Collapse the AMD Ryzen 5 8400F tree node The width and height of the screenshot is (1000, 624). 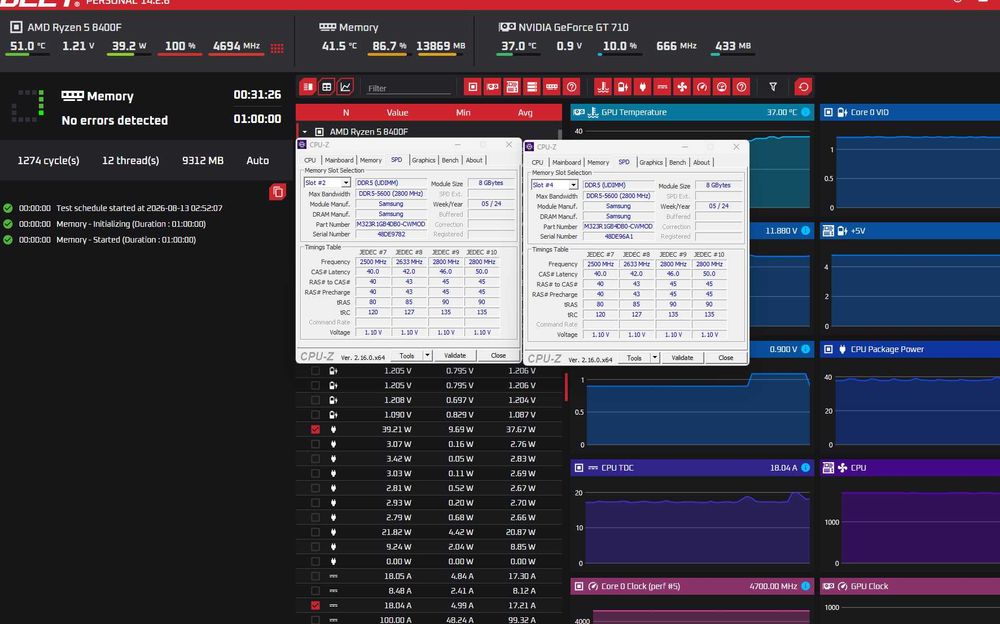pos(305,132)
